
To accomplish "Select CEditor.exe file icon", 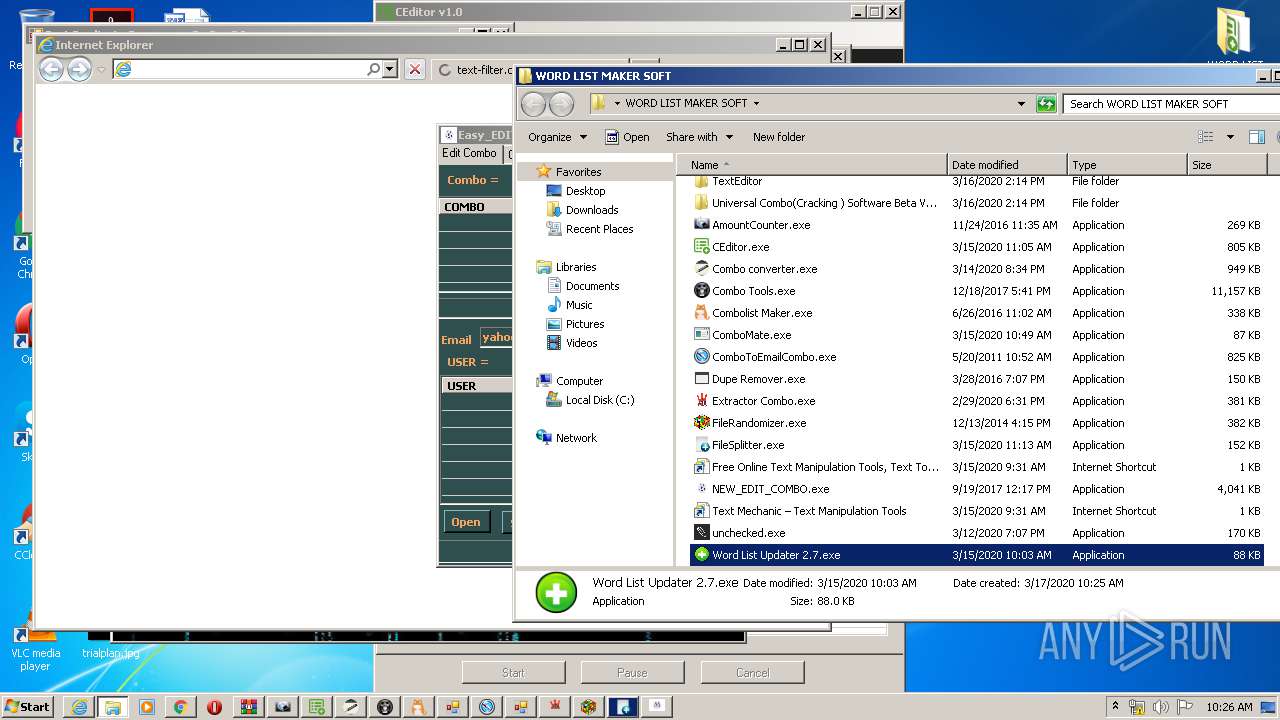I will tap(701, 247).
